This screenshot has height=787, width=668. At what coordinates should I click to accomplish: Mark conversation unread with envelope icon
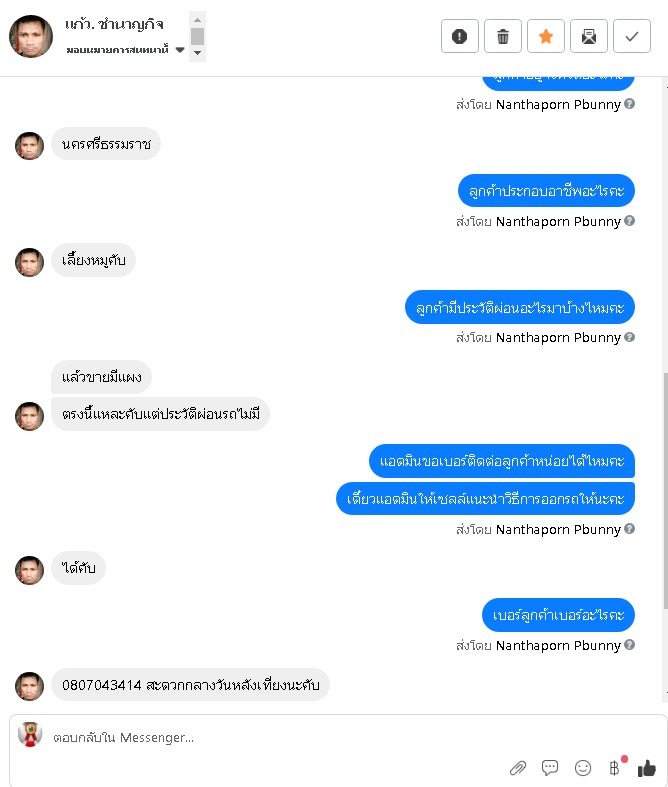click(x=589, y=36)
